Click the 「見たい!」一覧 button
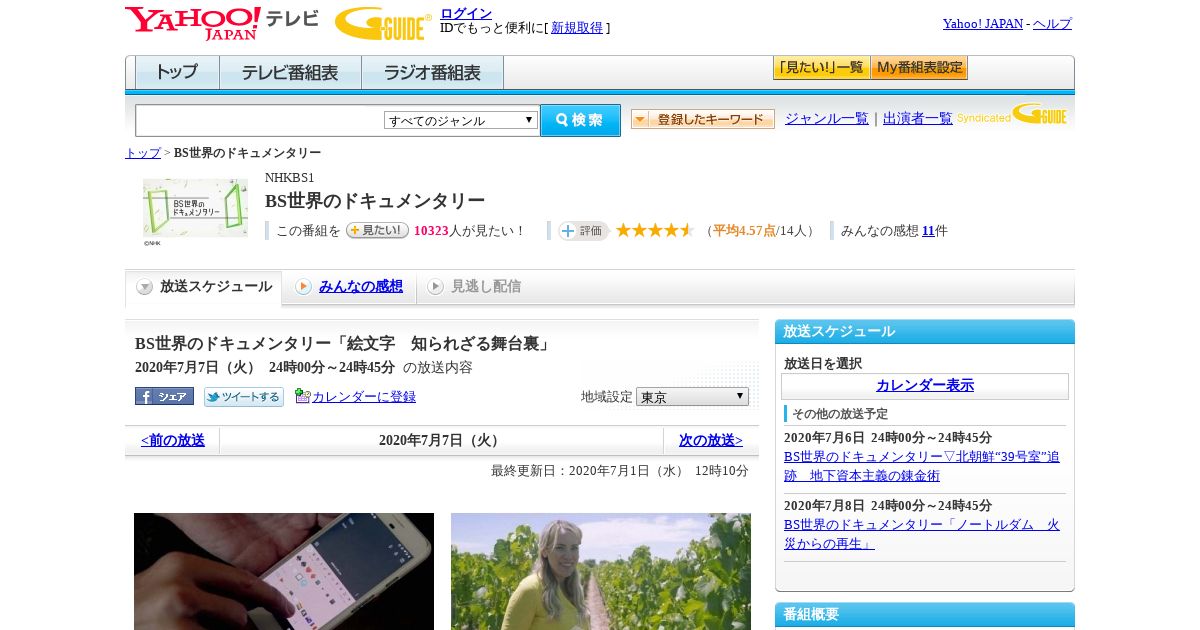This screenshot has height=630, width=1200. coord(821,68)
